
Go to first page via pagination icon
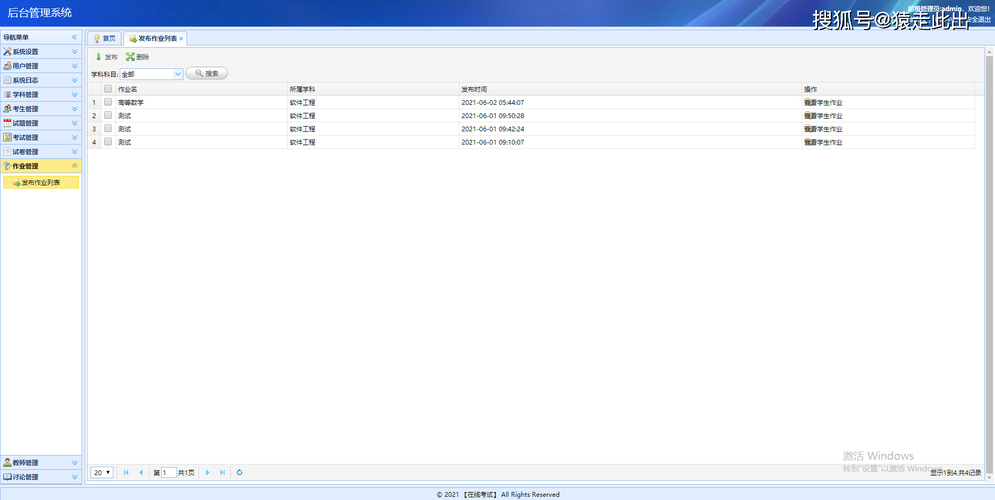tap(126, 473)
